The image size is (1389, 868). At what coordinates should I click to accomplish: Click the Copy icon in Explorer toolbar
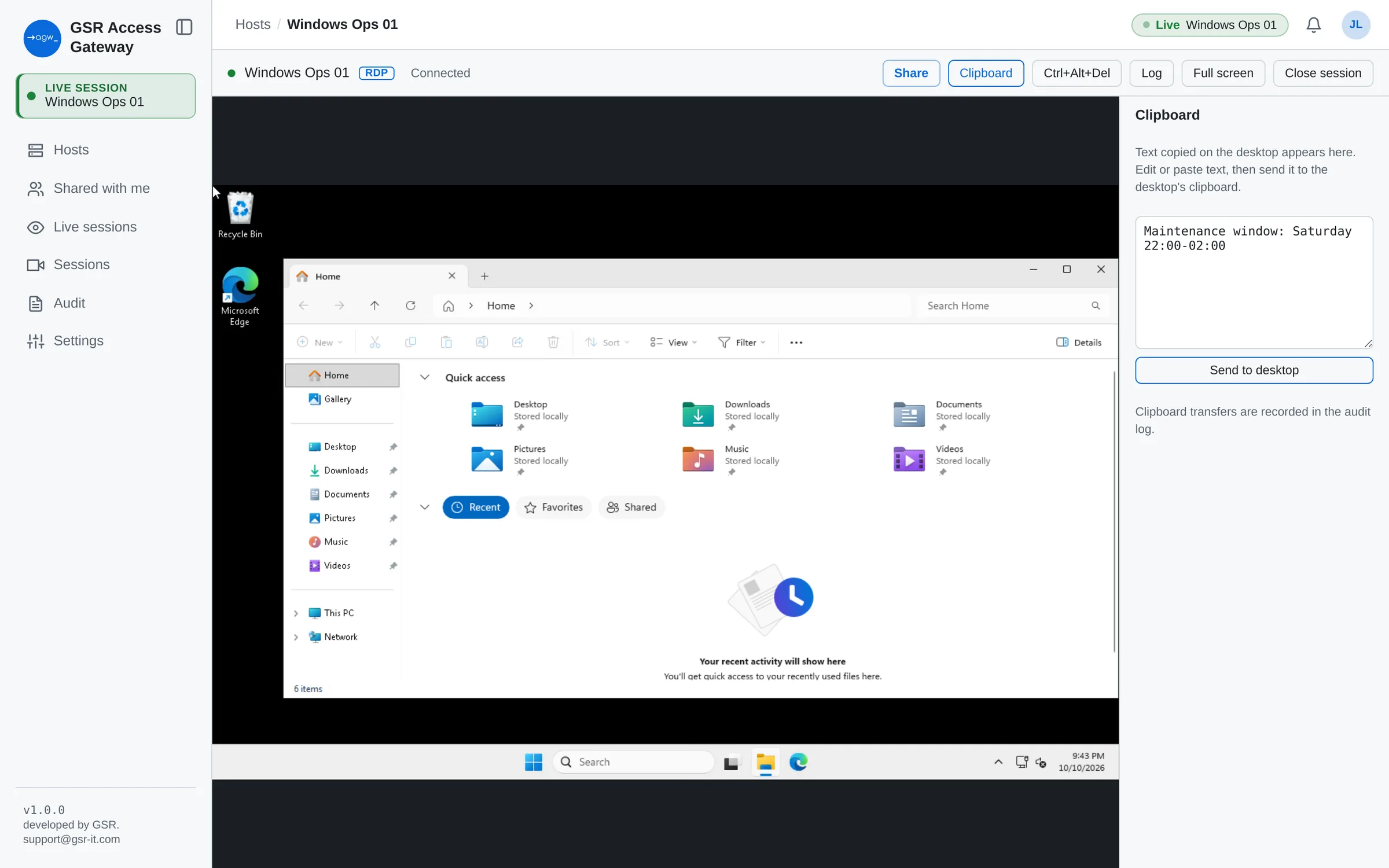point(410,343)
